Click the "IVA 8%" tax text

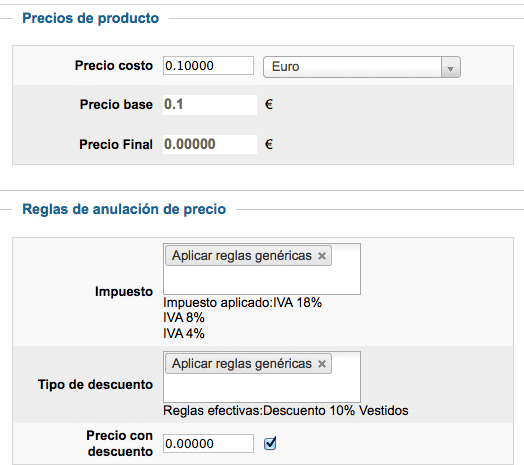184,318
